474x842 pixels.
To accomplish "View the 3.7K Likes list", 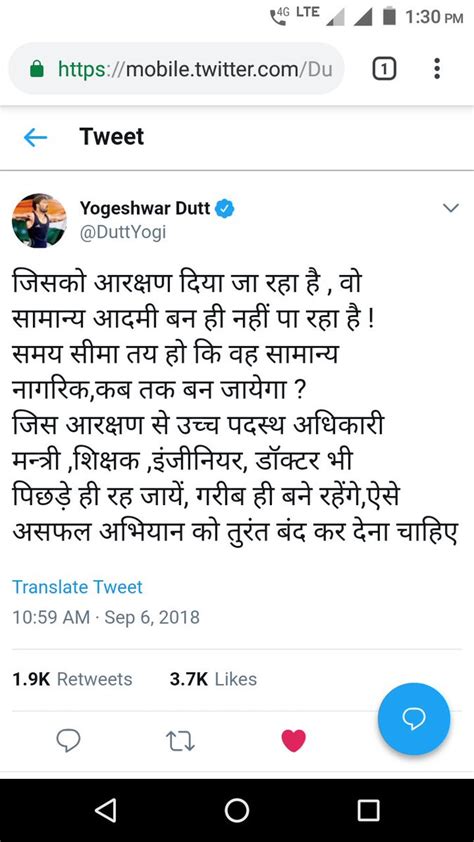I will coord(213,679).
